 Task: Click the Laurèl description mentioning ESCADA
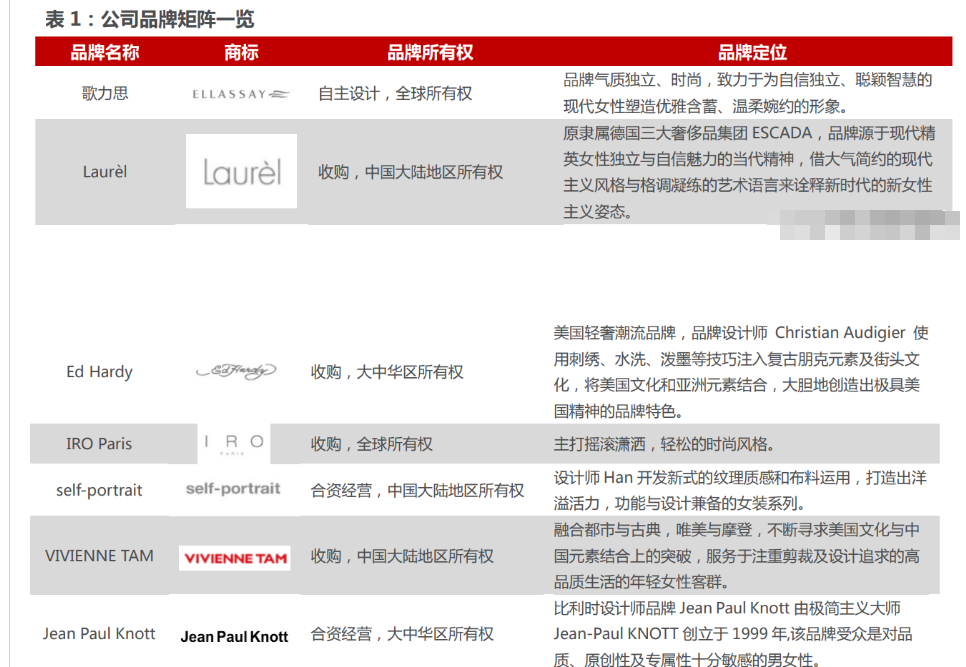749,172
